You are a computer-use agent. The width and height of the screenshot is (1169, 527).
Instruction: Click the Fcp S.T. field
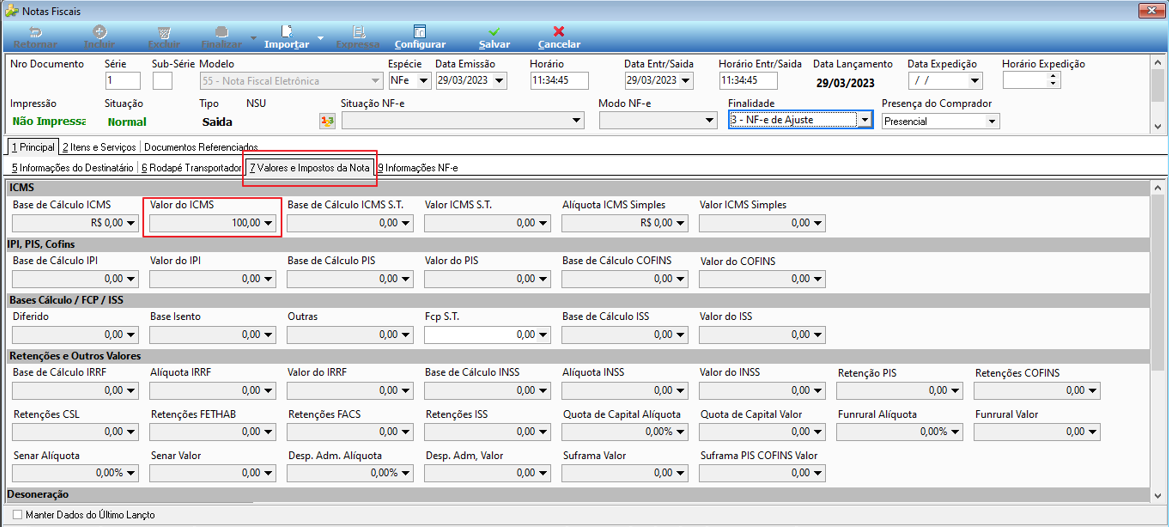(x=487, y=335)
